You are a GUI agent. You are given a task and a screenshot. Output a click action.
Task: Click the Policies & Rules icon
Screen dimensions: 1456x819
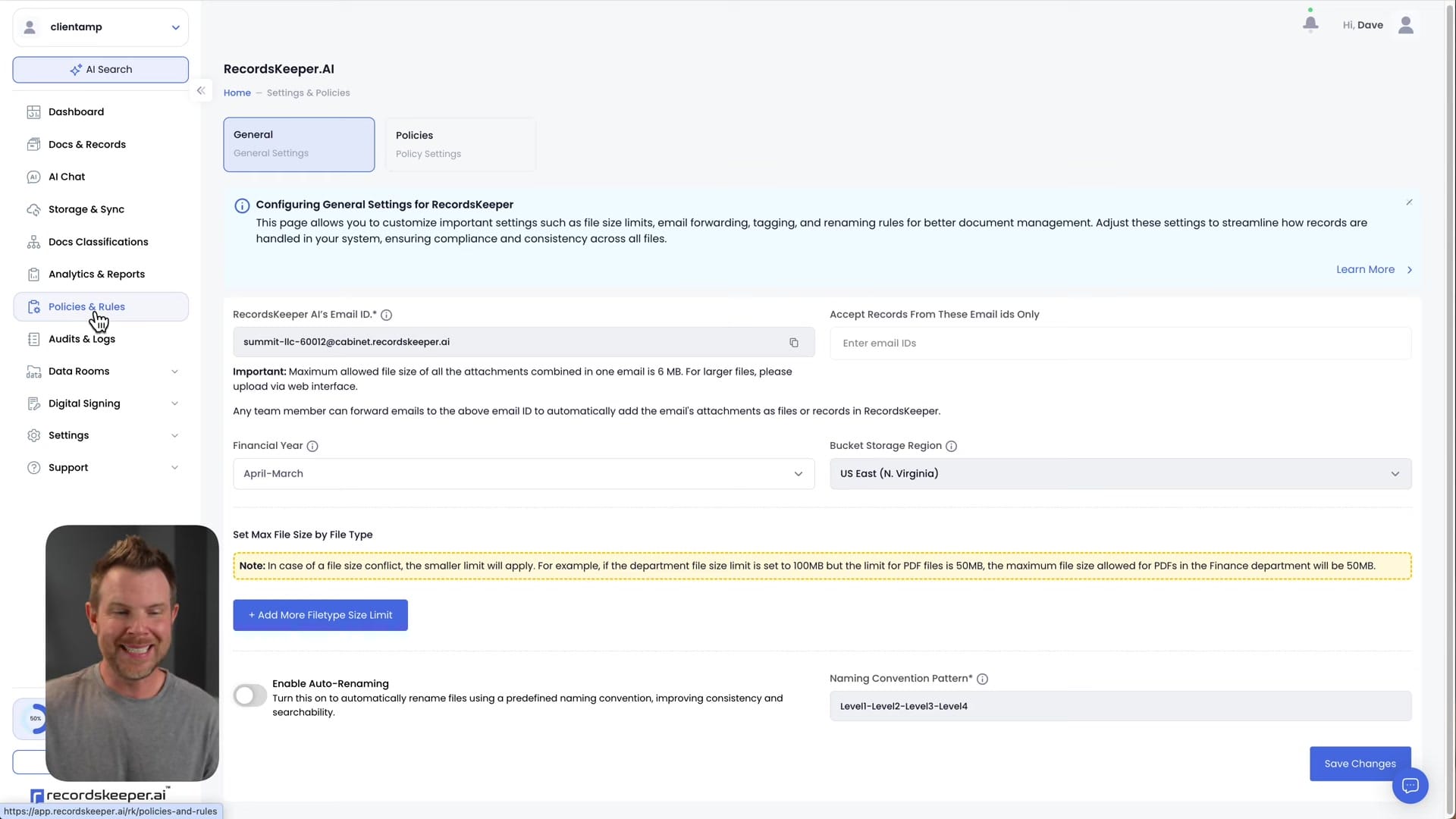[33, 307]
